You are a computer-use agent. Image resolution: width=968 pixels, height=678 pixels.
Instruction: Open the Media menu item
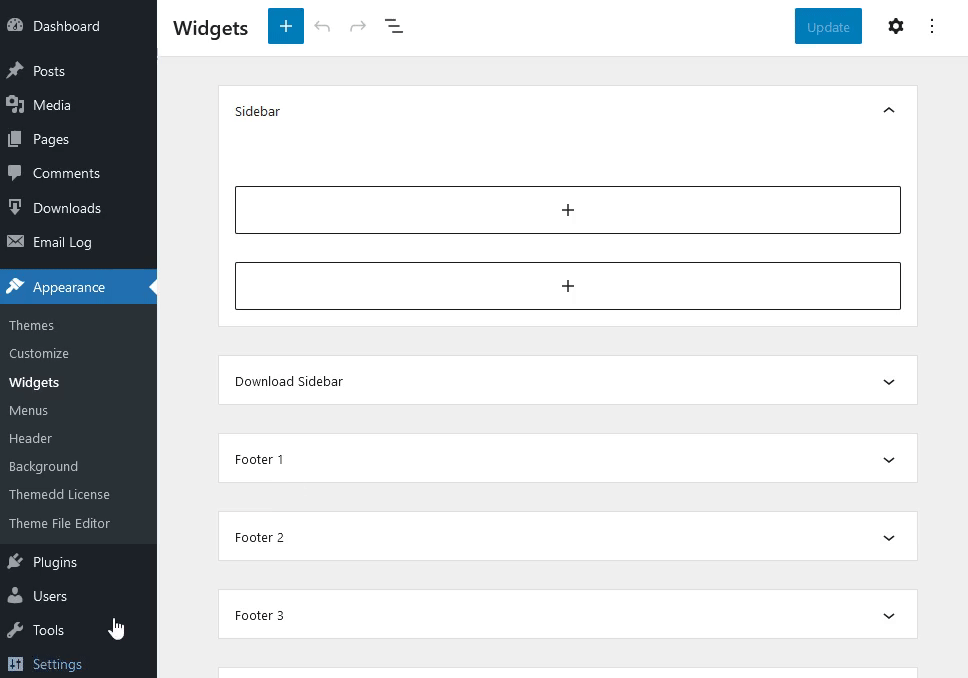pos(51,105)
